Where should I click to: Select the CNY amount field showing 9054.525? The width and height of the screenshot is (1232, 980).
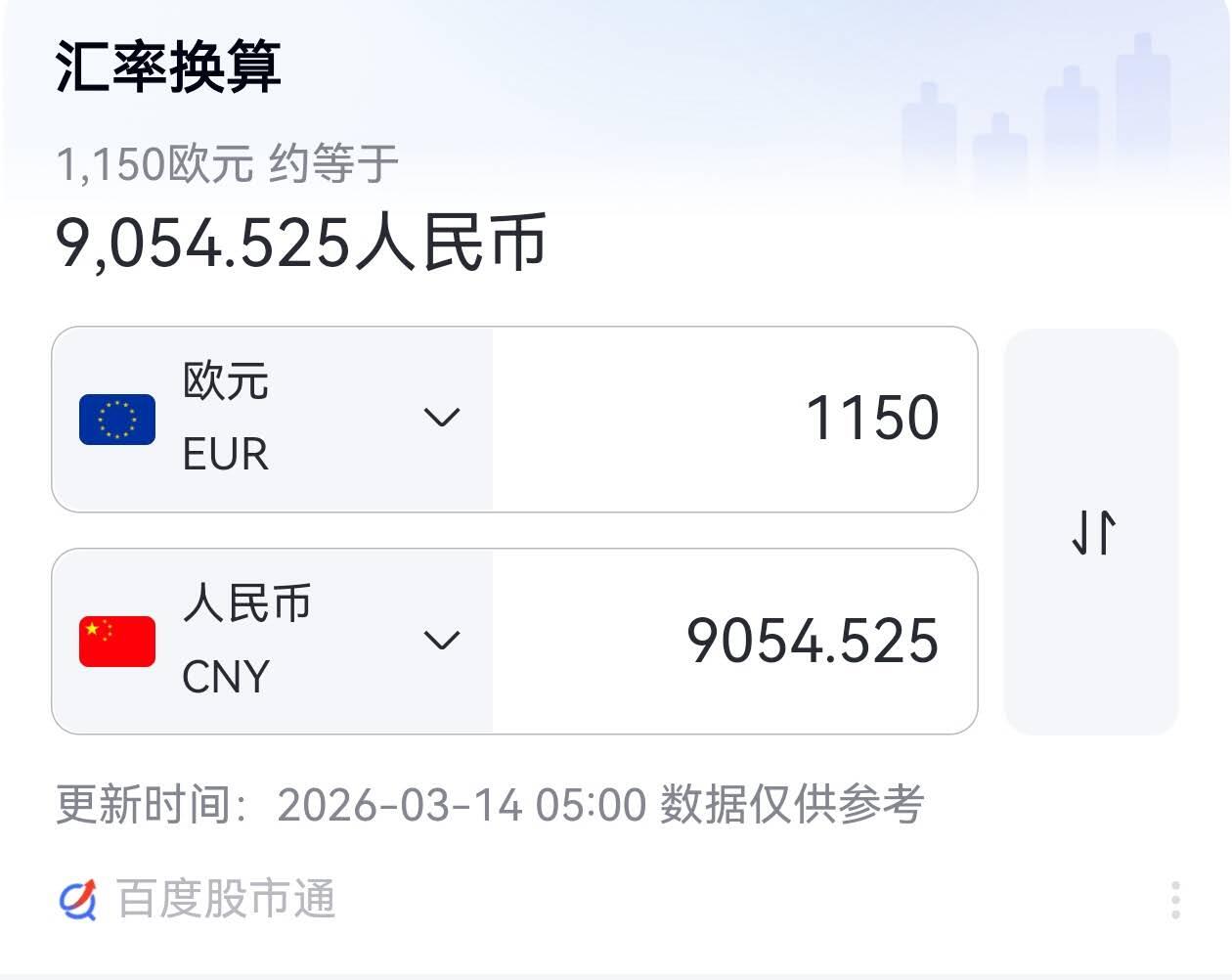(x=812, y=641)
